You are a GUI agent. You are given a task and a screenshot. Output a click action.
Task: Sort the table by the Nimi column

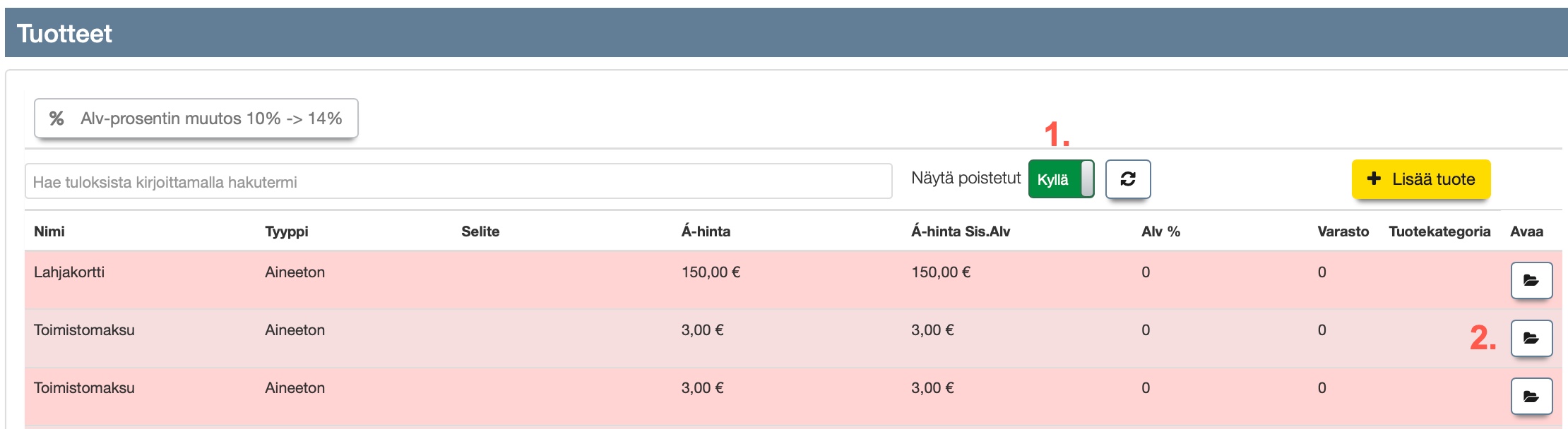49,231
